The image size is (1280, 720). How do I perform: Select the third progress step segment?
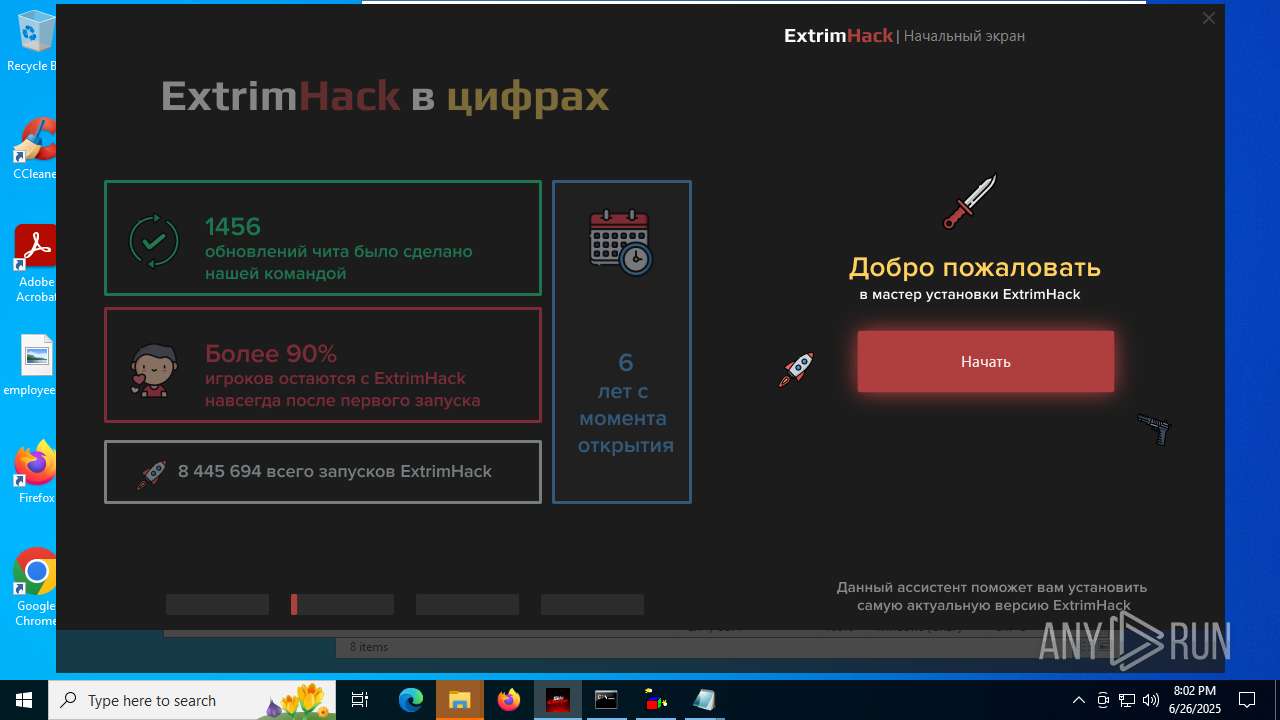467,604
